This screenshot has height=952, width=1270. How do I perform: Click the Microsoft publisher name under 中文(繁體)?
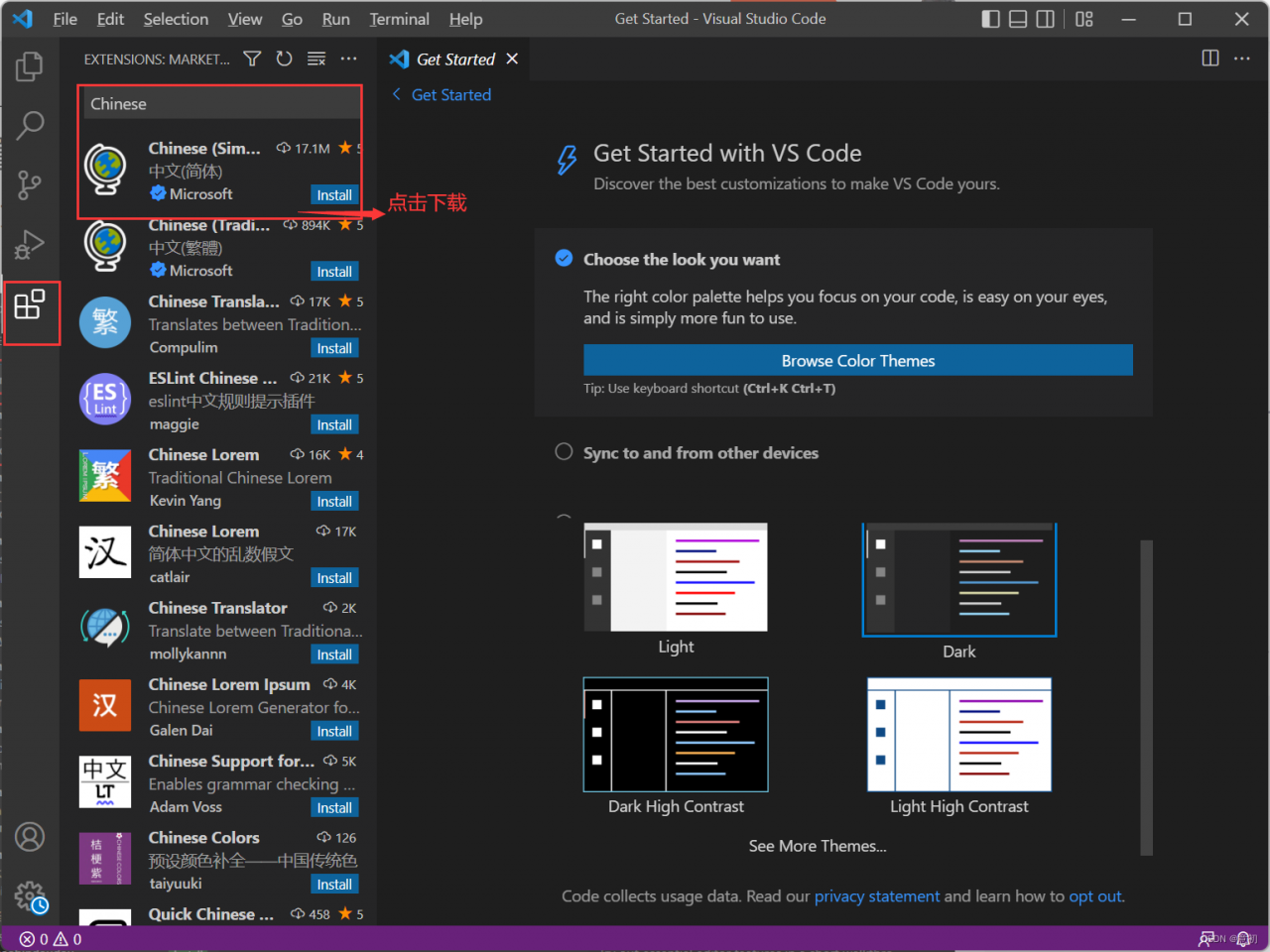click(200, 271)
